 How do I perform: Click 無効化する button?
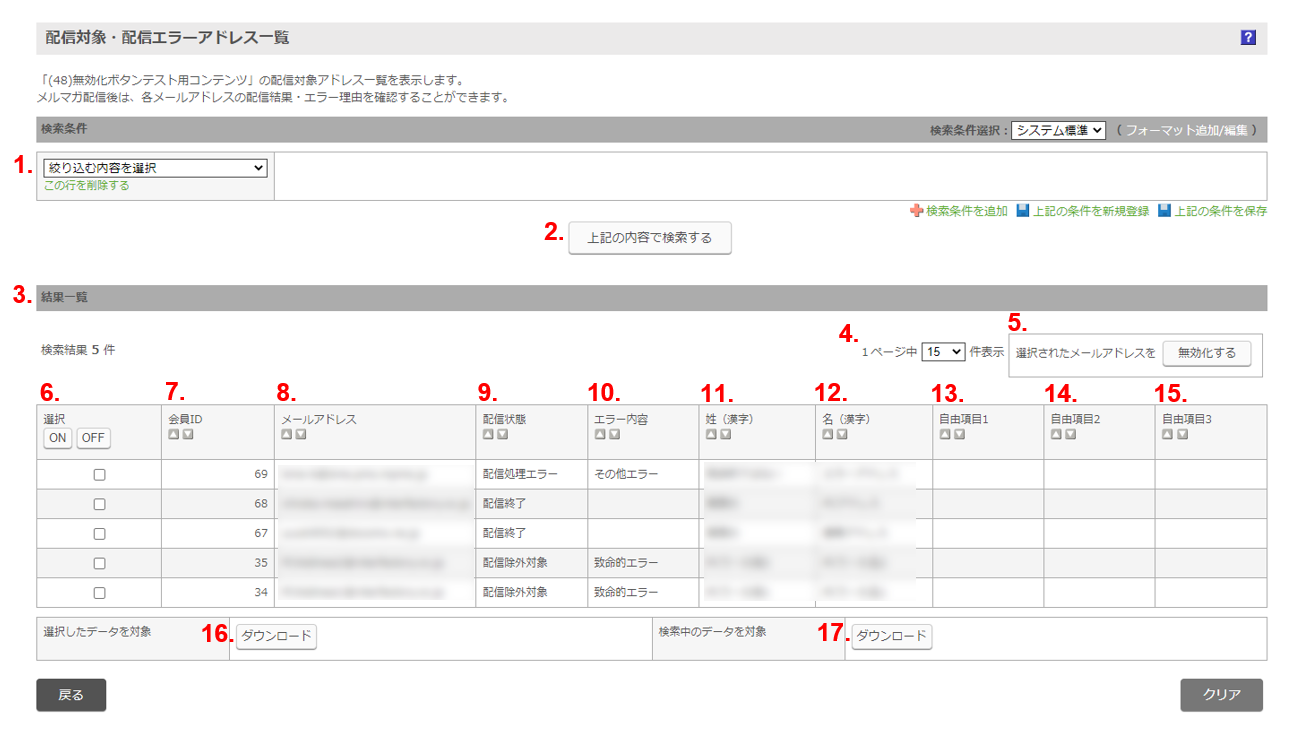(x=1206, y=353)
